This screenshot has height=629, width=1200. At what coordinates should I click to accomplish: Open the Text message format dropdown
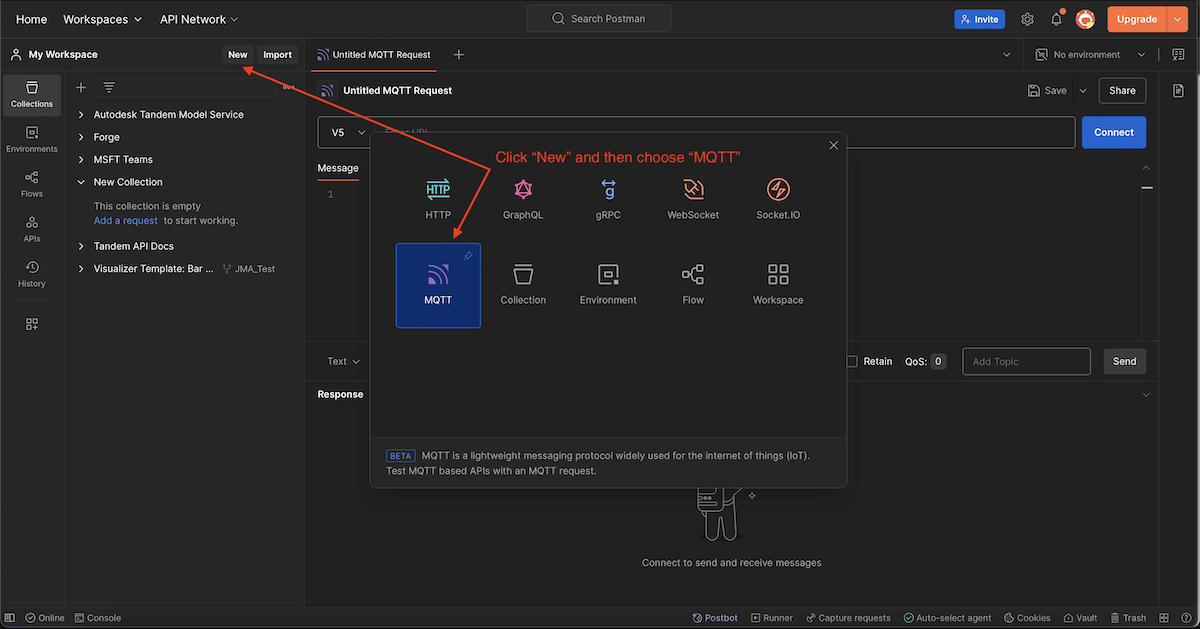coord(340,361)
